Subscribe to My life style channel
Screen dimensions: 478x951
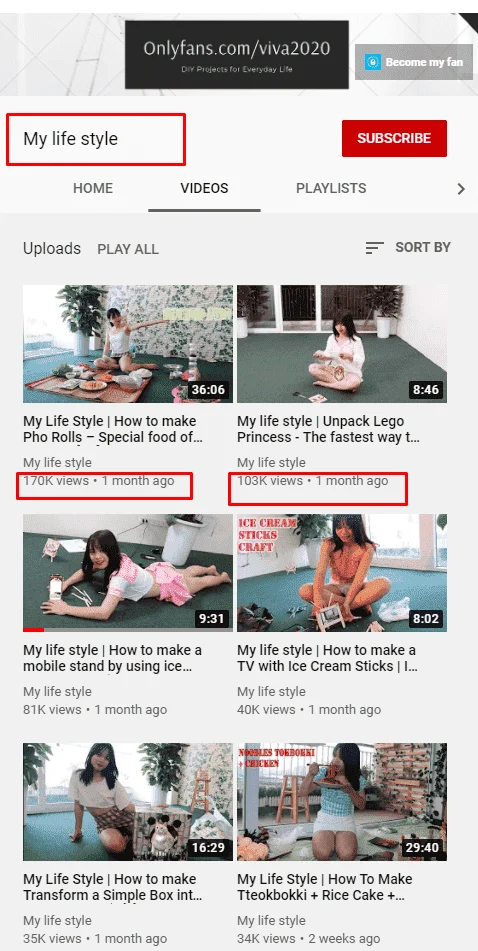394,138
